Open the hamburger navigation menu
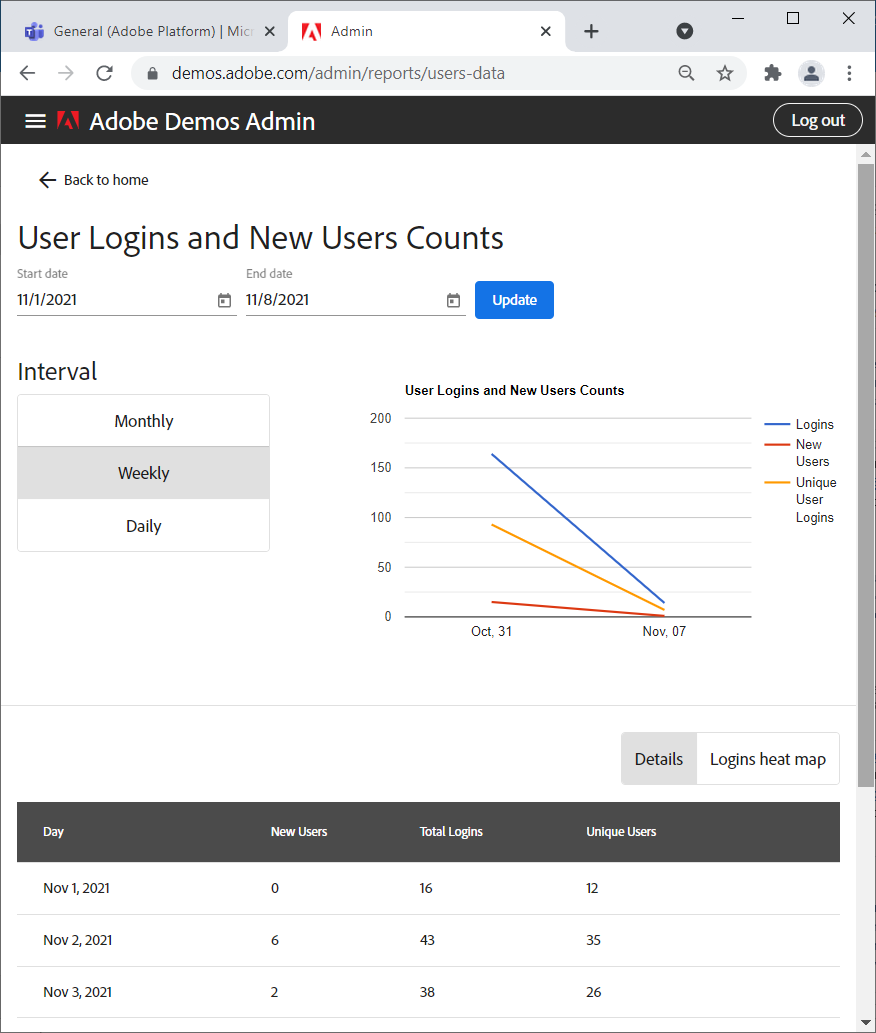Screen dimensions: 876x1033 pos(35,121)
